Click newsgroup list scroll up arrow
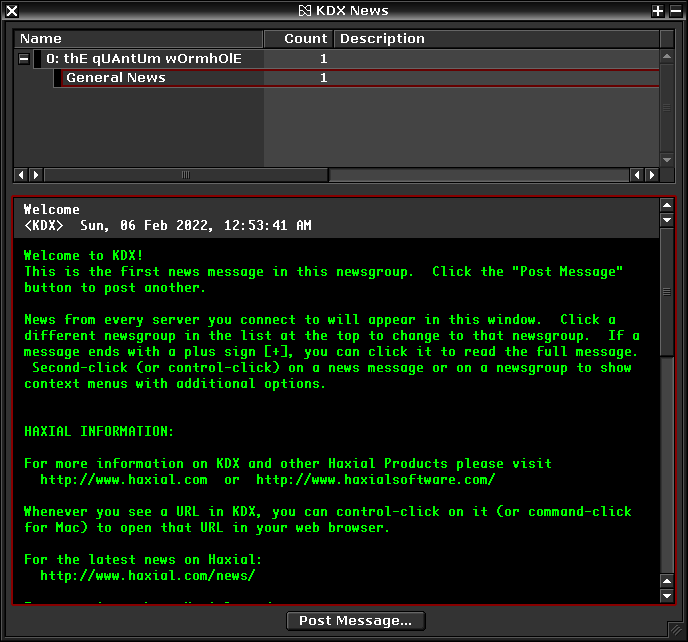 pyautogui.click(x=667, y=56)
